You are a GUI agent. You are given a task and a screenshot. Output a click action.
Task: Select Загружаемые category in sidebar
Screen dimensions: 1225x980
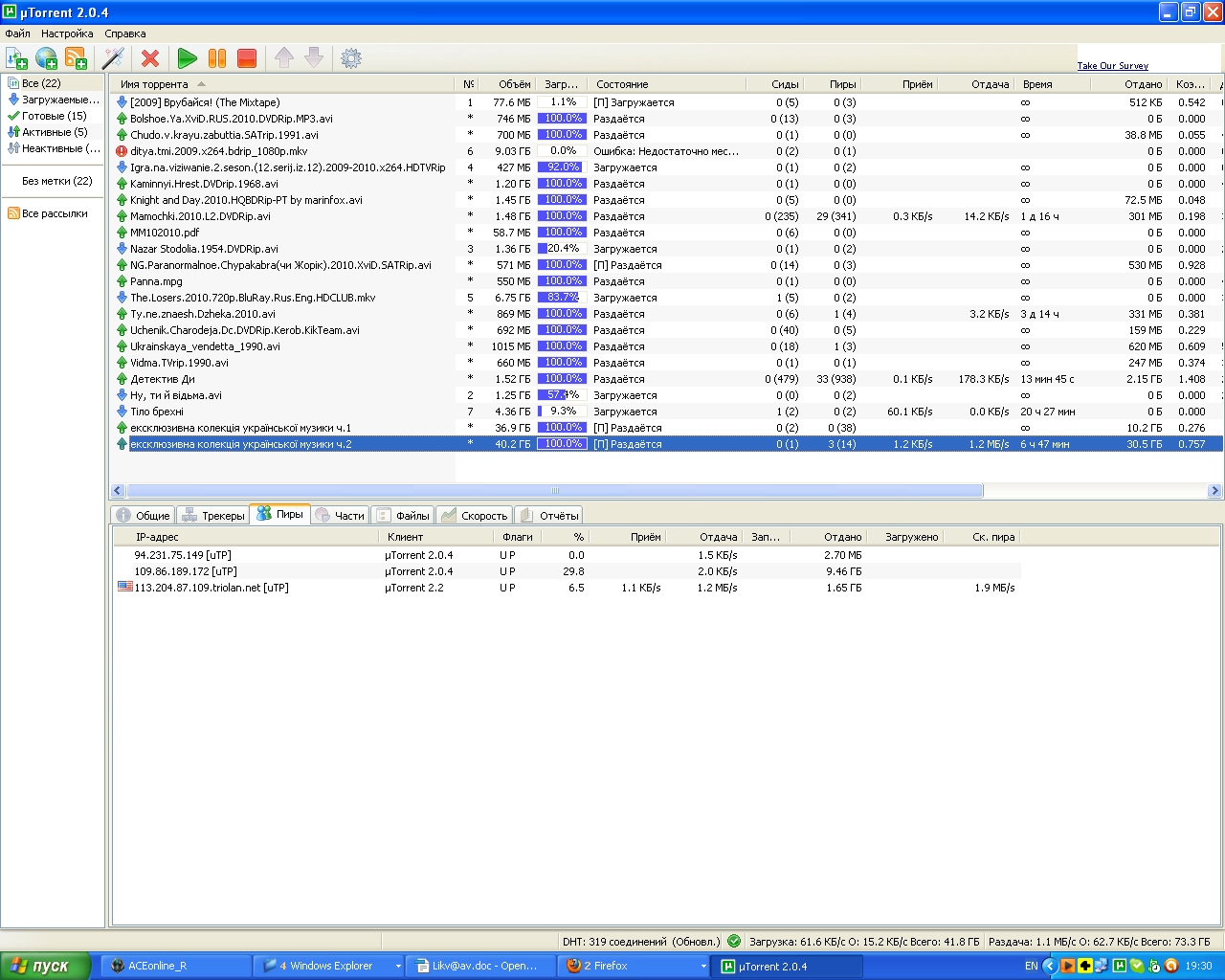click(54, 100)
